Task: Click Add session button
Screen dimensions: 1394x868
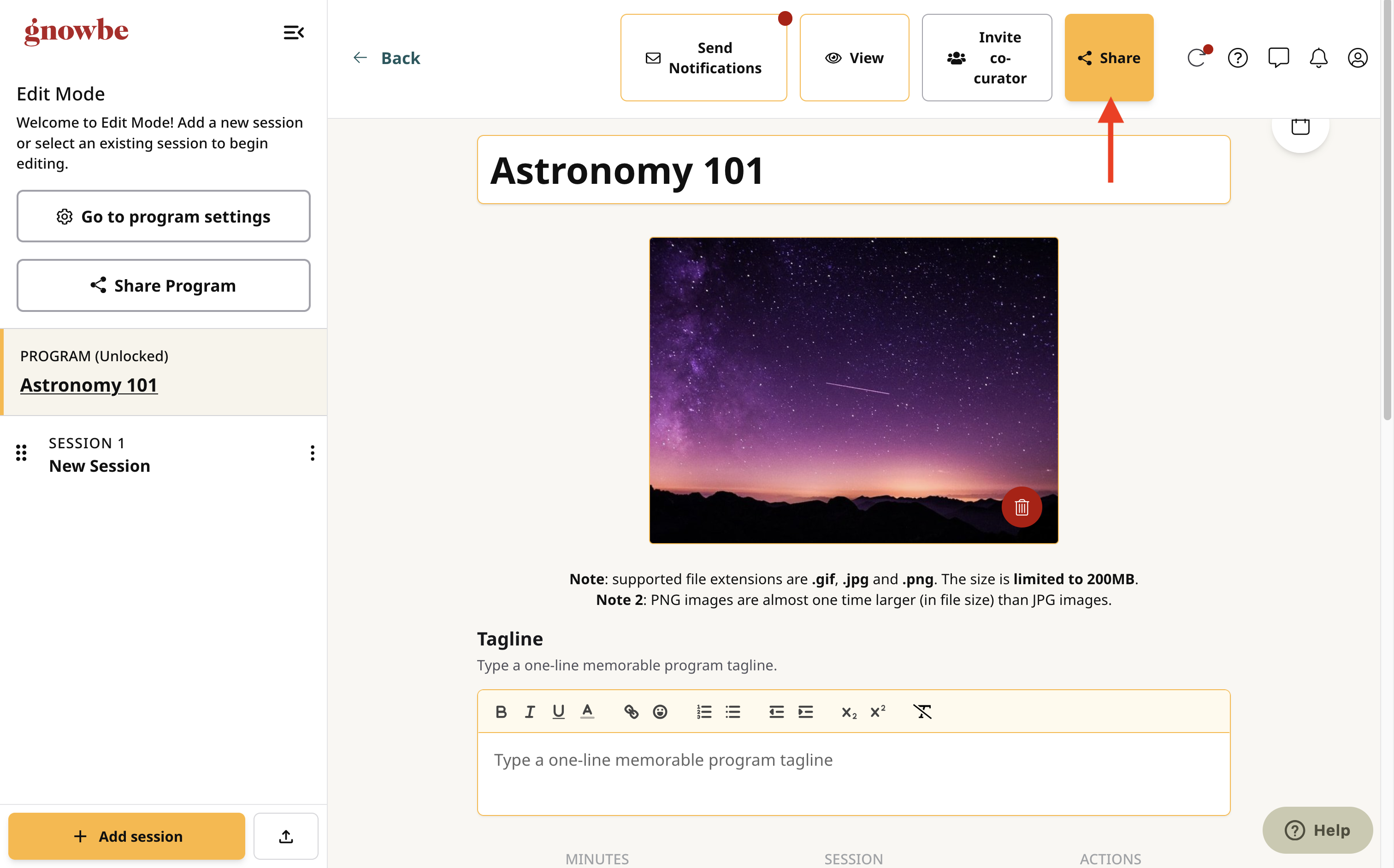Action: point(126,836)
